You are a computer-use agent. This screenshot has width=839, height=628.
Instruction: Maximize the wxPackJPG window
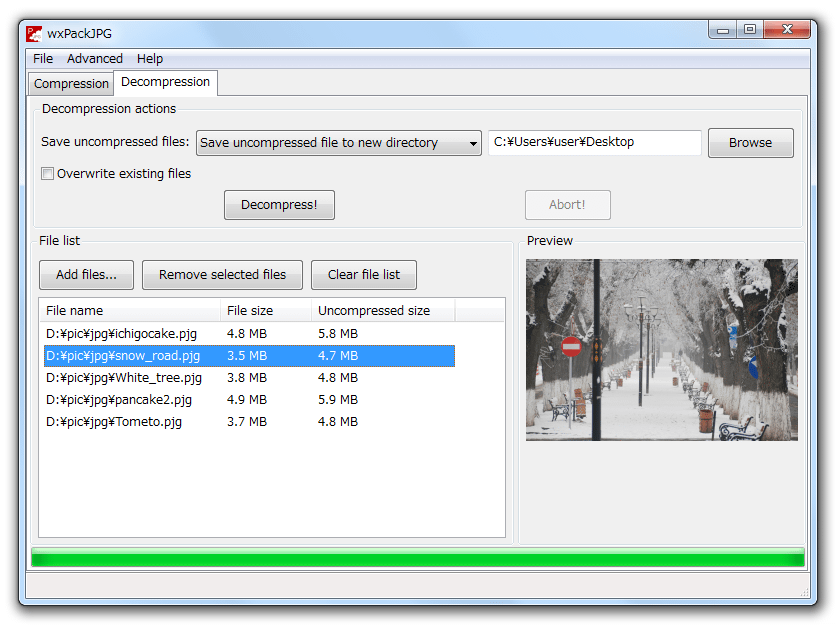750,30
